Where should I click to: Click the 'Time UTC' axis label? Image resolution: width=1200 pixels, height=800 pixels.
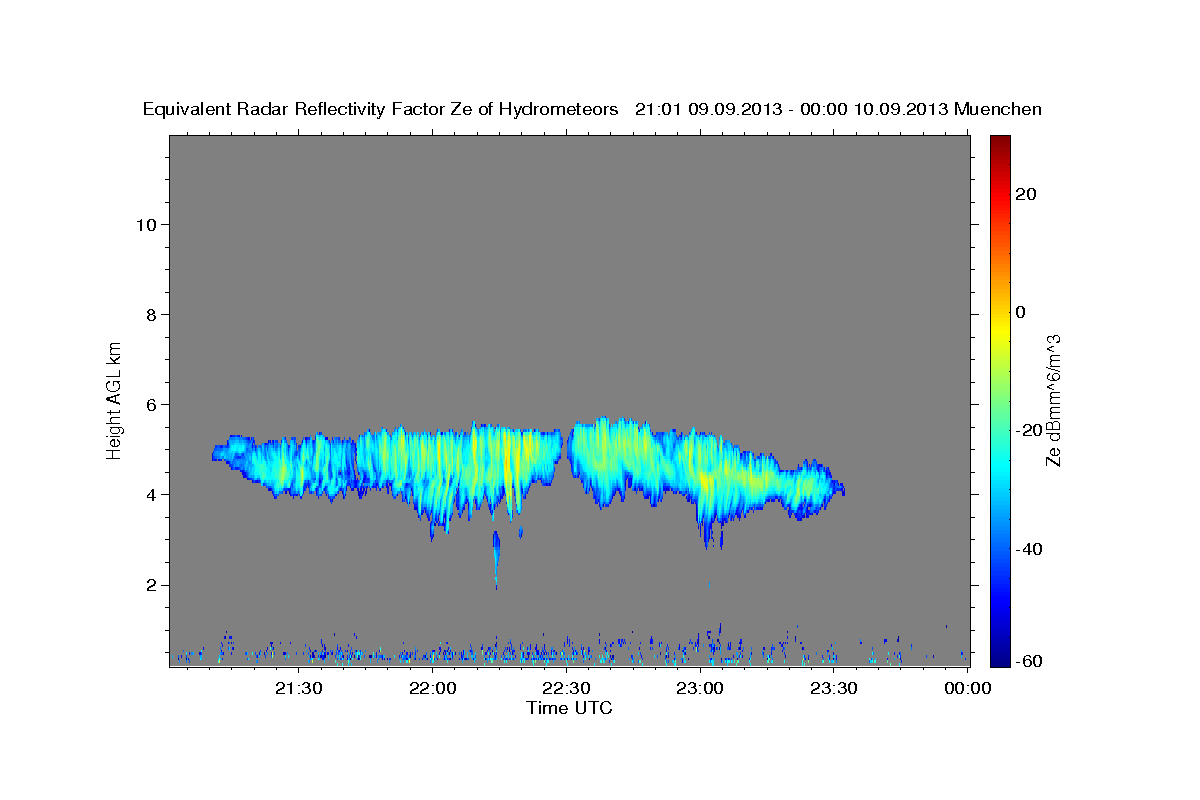coord(569,708)
